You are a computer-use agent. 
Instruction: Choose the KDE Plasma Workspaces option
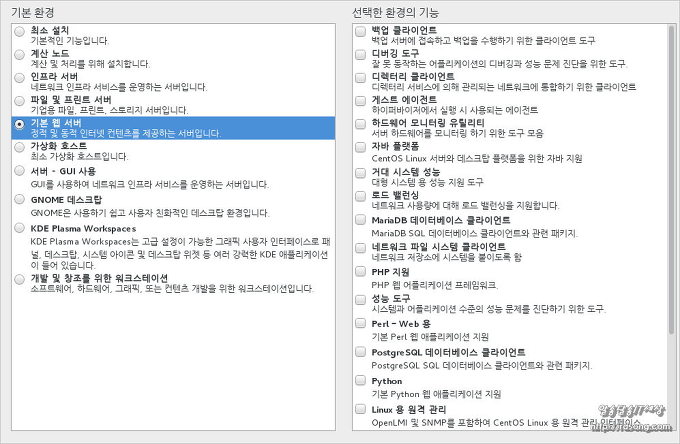[20, 229]
